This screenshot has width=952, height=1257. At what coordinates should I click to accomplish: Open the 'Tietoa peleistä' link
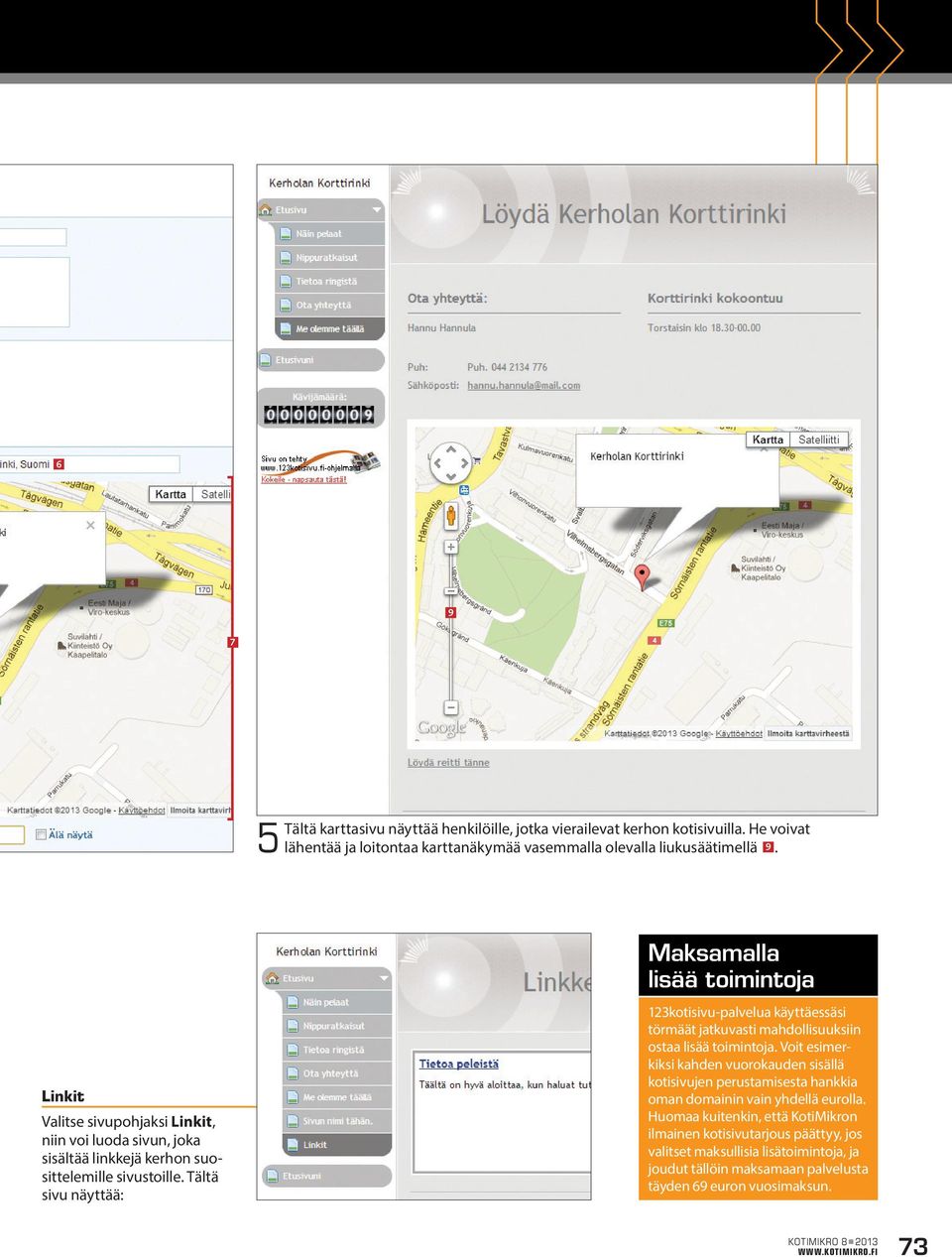(x=459, y=1064)
